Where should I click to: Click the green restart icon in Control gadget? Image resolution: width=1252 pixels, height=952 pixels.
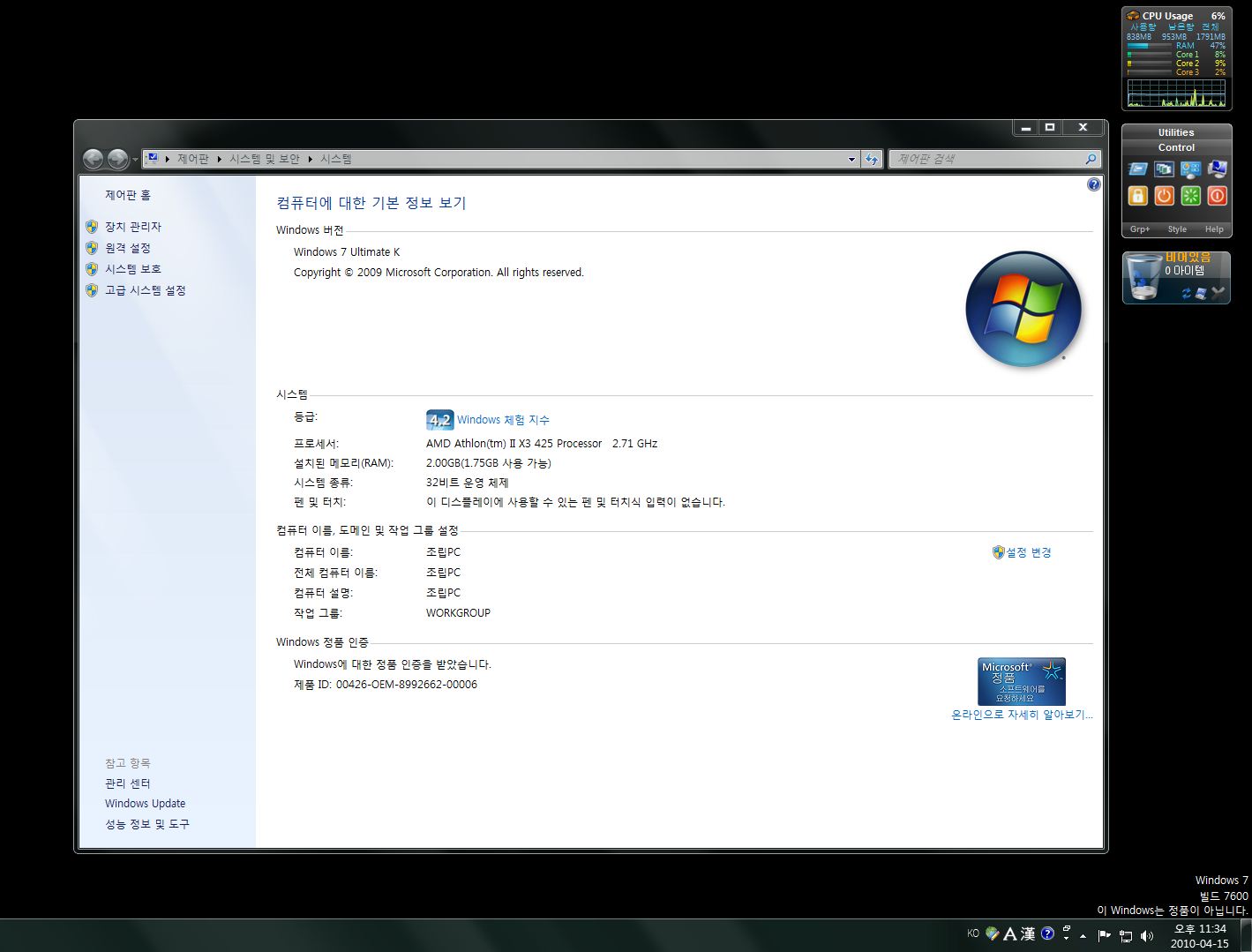tap(1190, 196)
